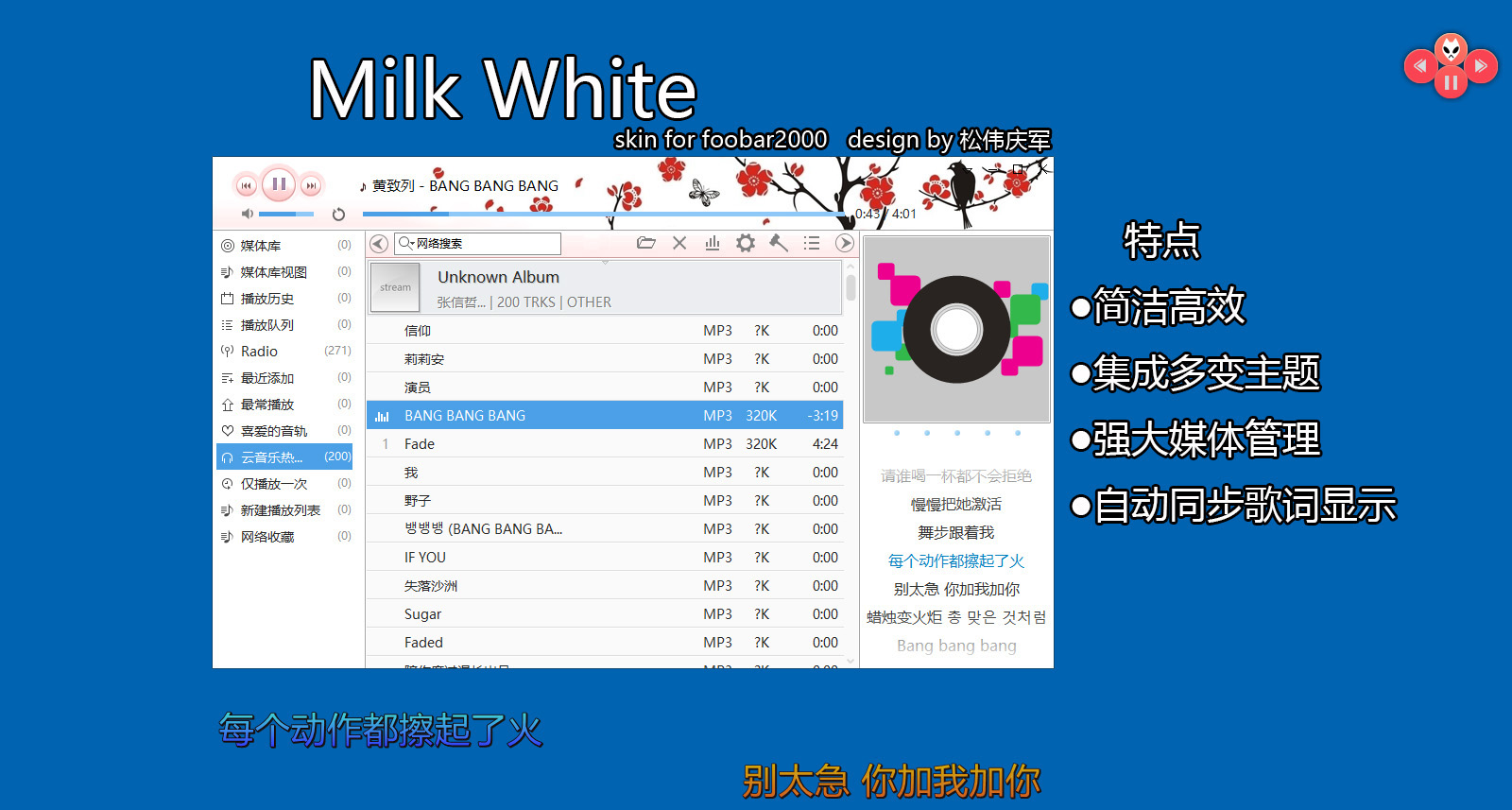
Task: Open 最近添加 in the sidebar
Action: click(x=285, y=378)
